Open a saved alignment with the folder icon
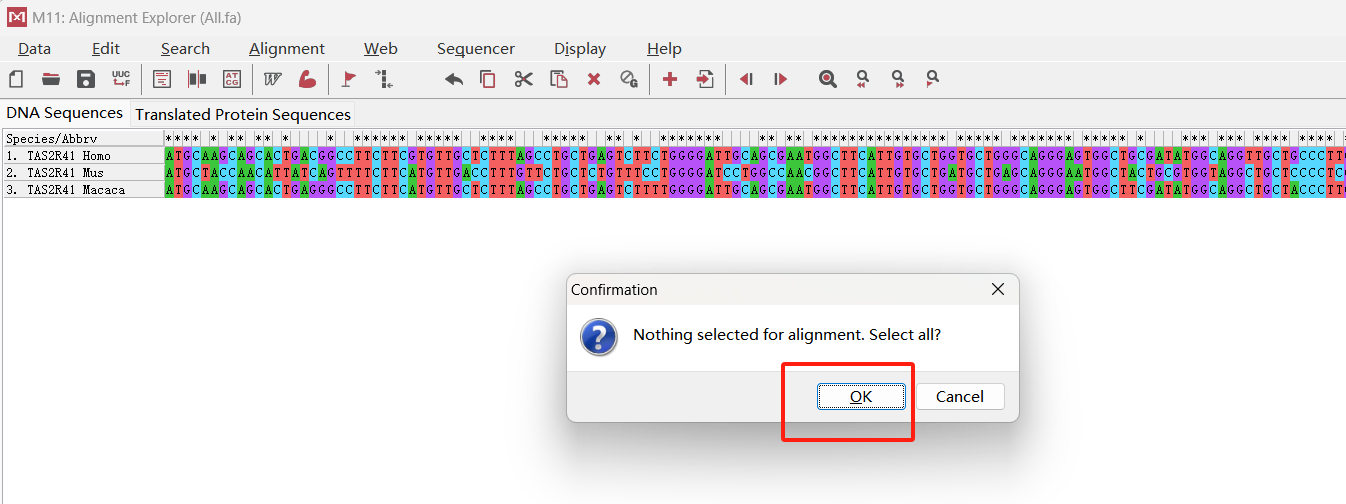Viewport: 1346px width, 504px height. (x=51, y=79)
